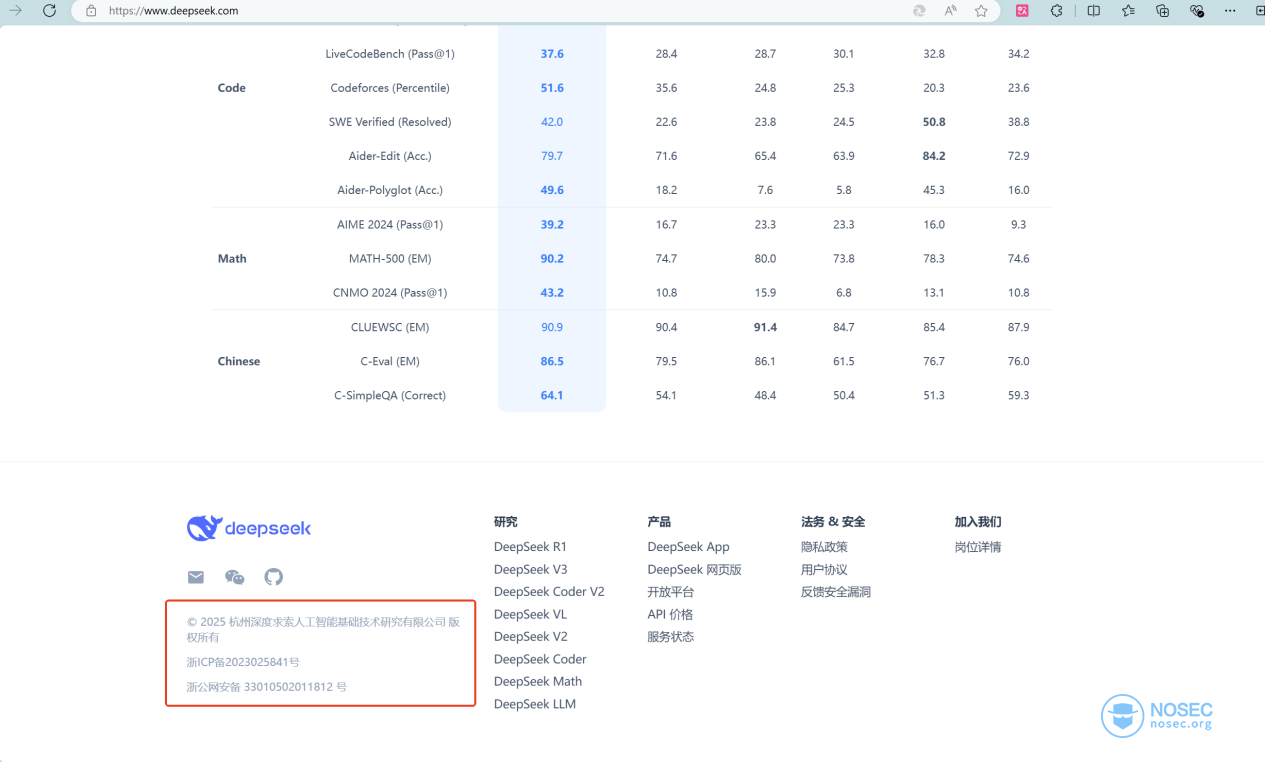Click CNMO 2024 (Pass@1) row label
This screenshot has height=762, width=1265.
(390, 293)
